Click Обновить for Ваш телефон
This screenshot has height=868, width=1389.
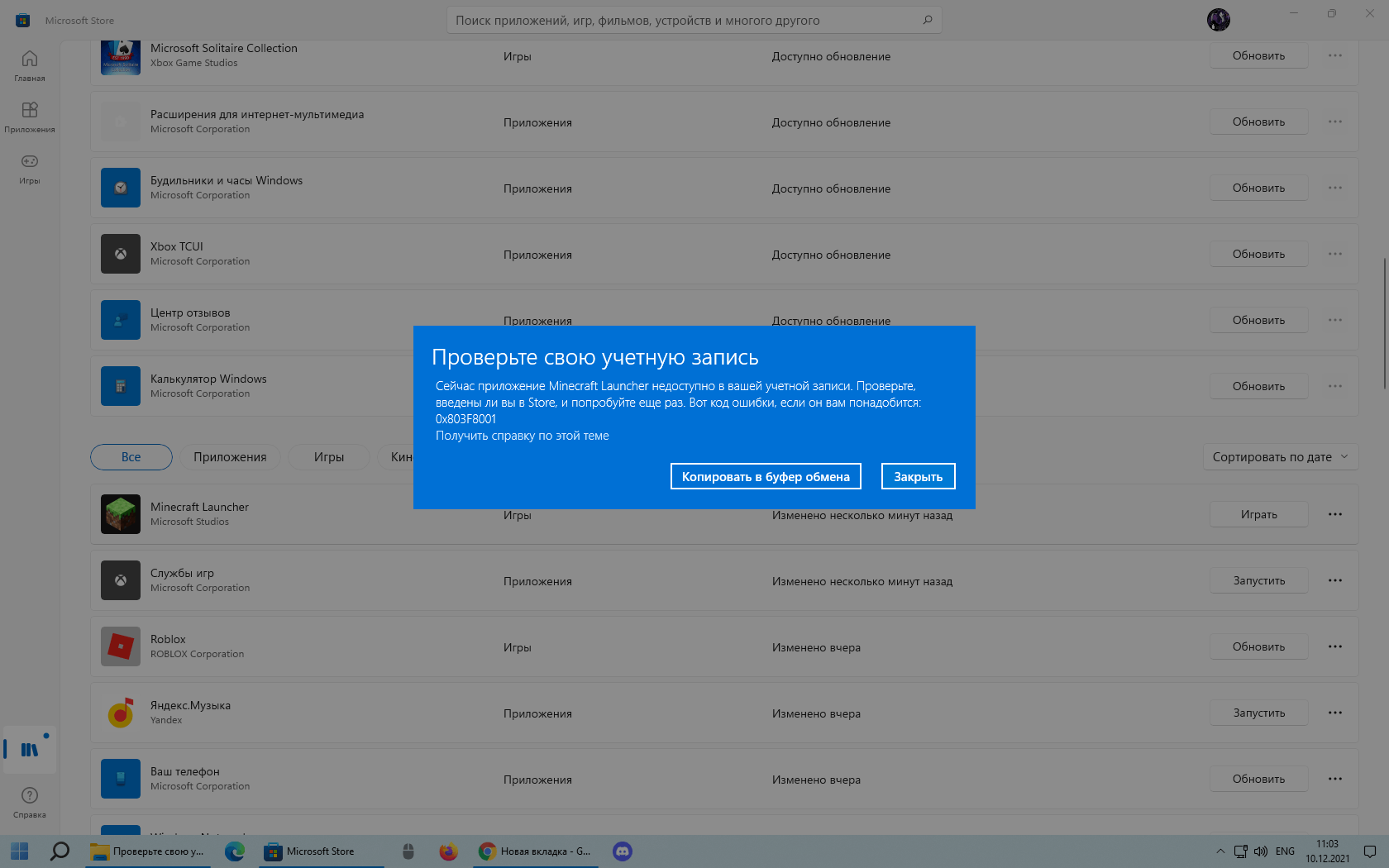pyautogui.click(x=1258, y=779)
